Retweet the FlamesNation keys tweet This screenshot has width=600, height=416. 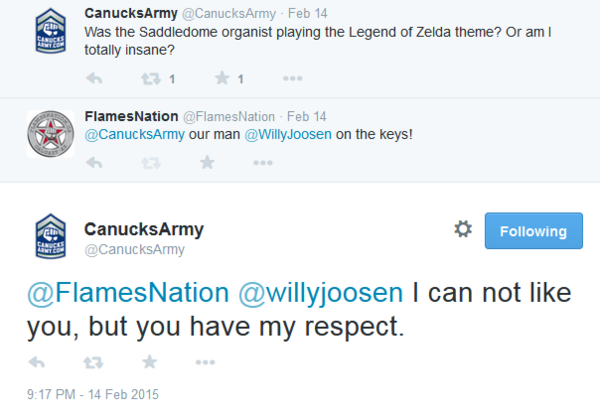[151, 163]
